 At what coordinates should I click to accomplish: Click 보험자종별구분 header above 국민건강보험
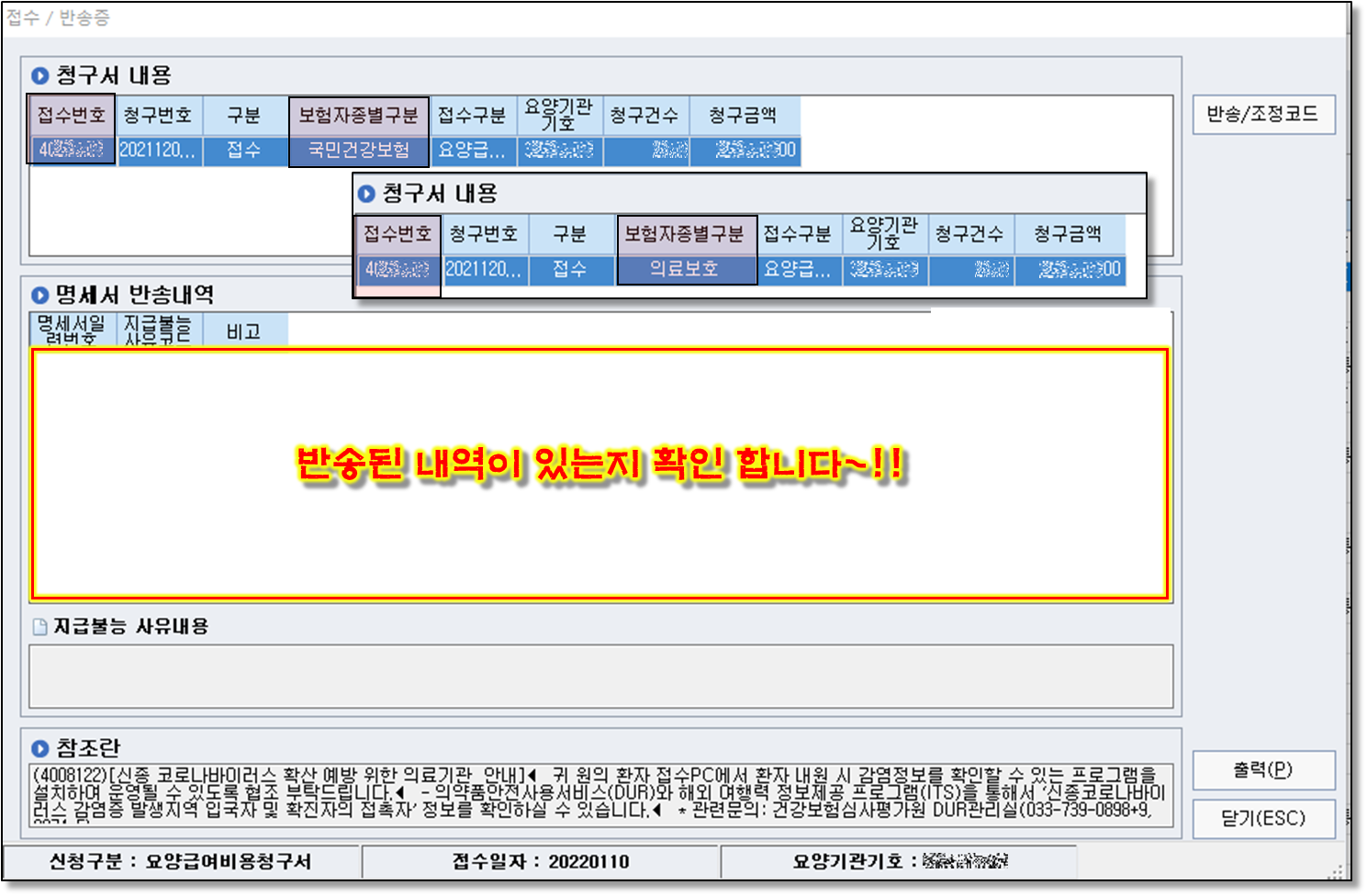click(x=358, y=116)
